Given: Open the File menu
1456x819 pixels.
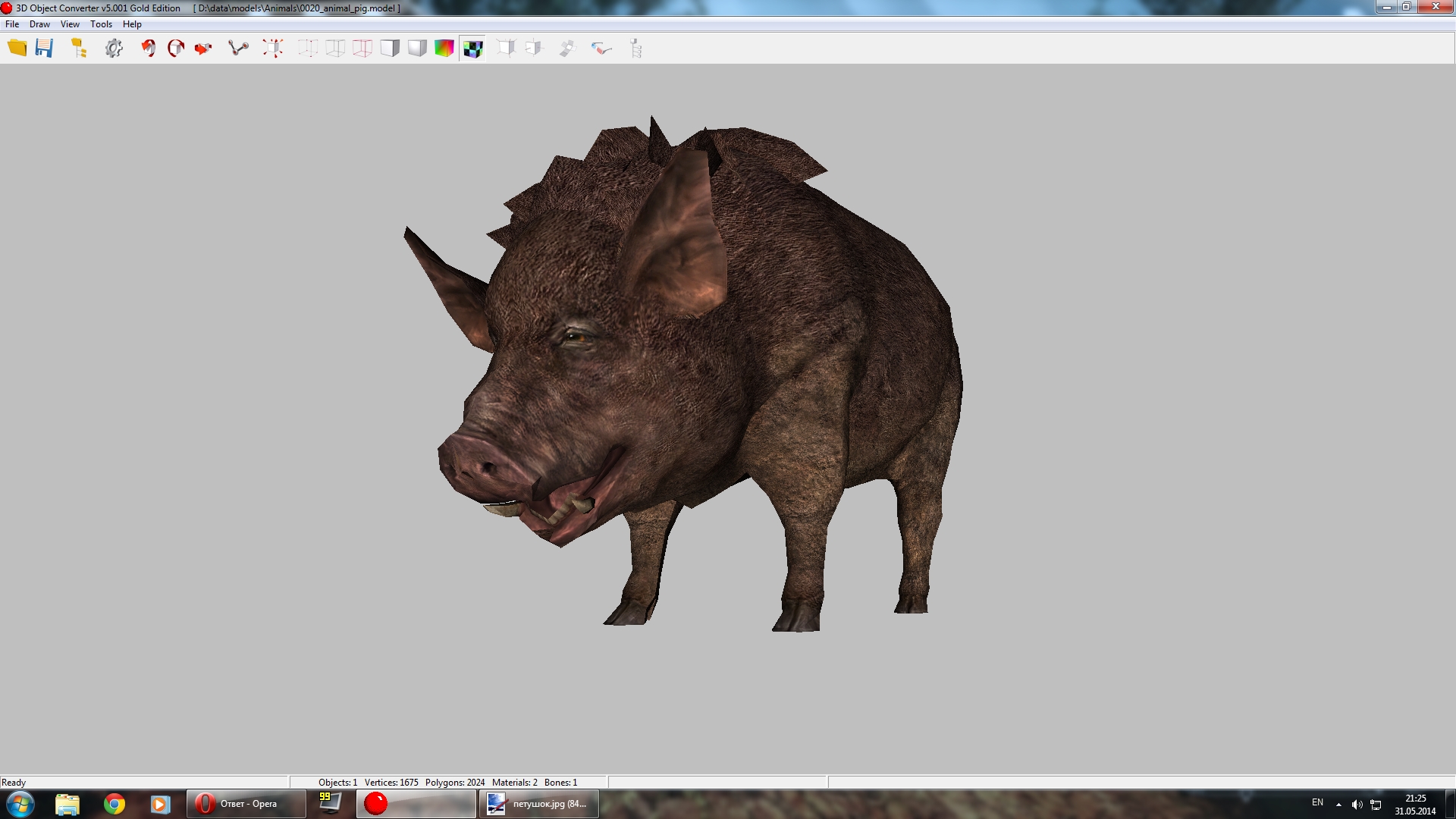Looking at the screenshot, I should tap(12, 24).
